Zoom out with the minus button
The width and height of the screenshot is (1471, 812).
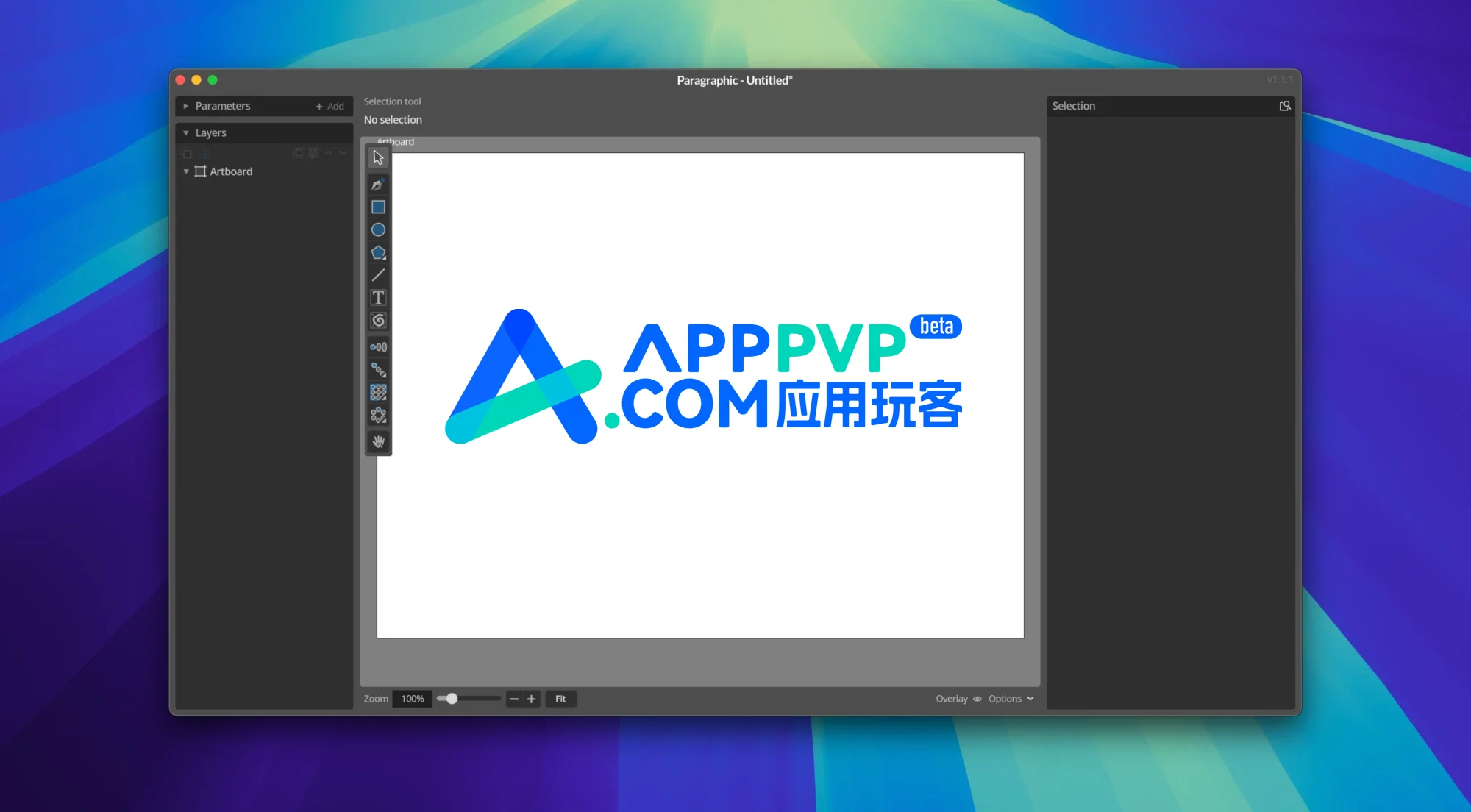514,699
